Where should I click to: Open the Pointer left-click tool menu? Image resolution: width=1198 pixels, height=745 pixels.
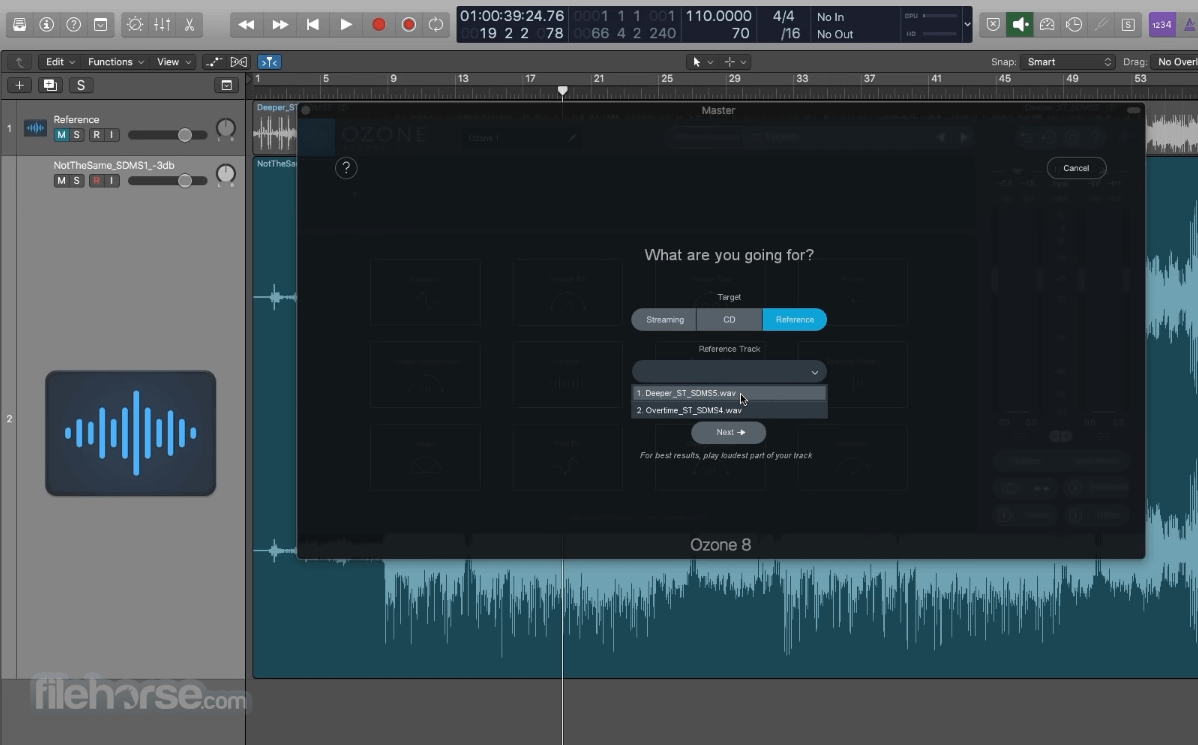coord(702,62)
